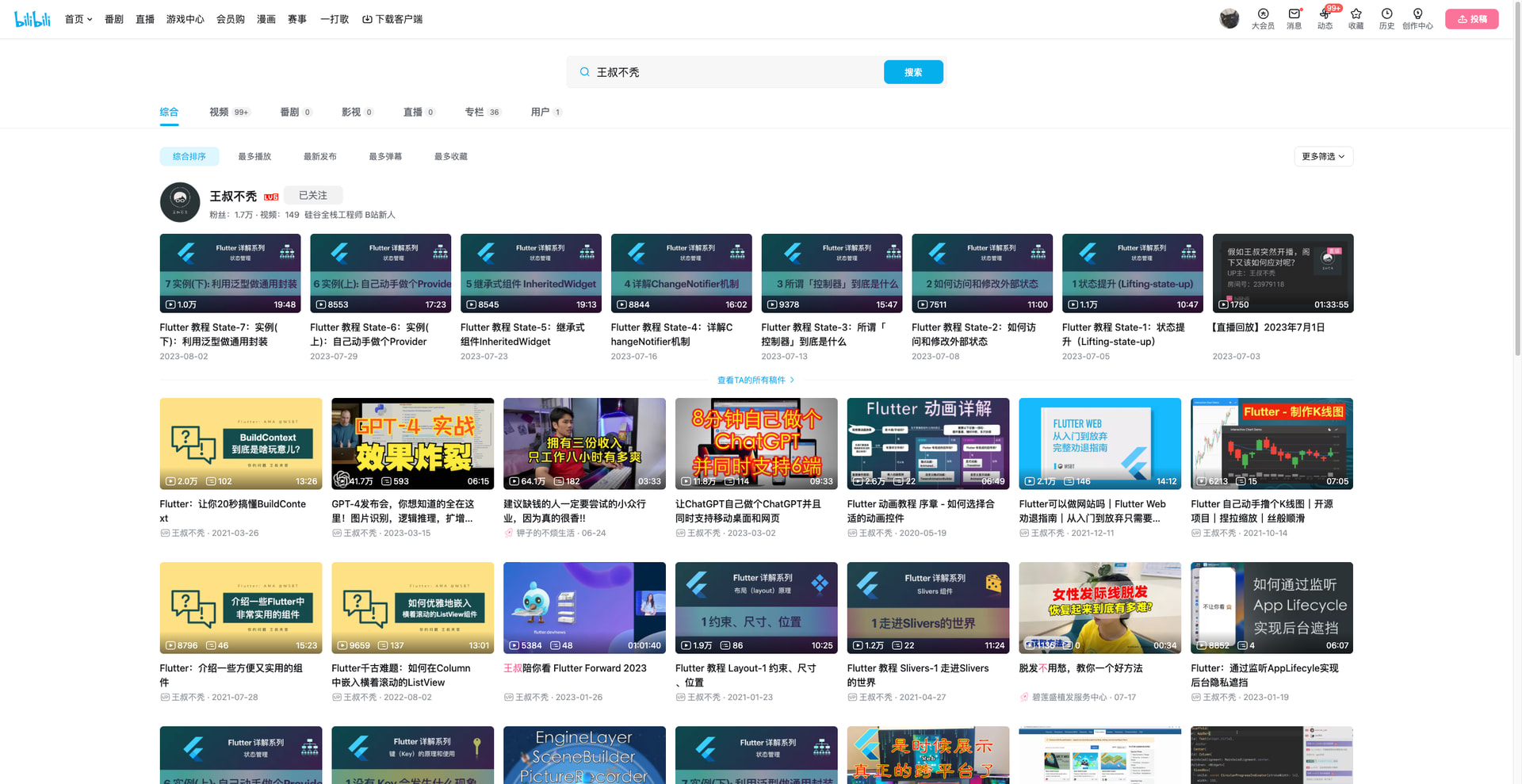Open the Flutter Web 从入门到放弃 thumbnail
This screenshot has height=784, width=1522.
point(1100,443)
